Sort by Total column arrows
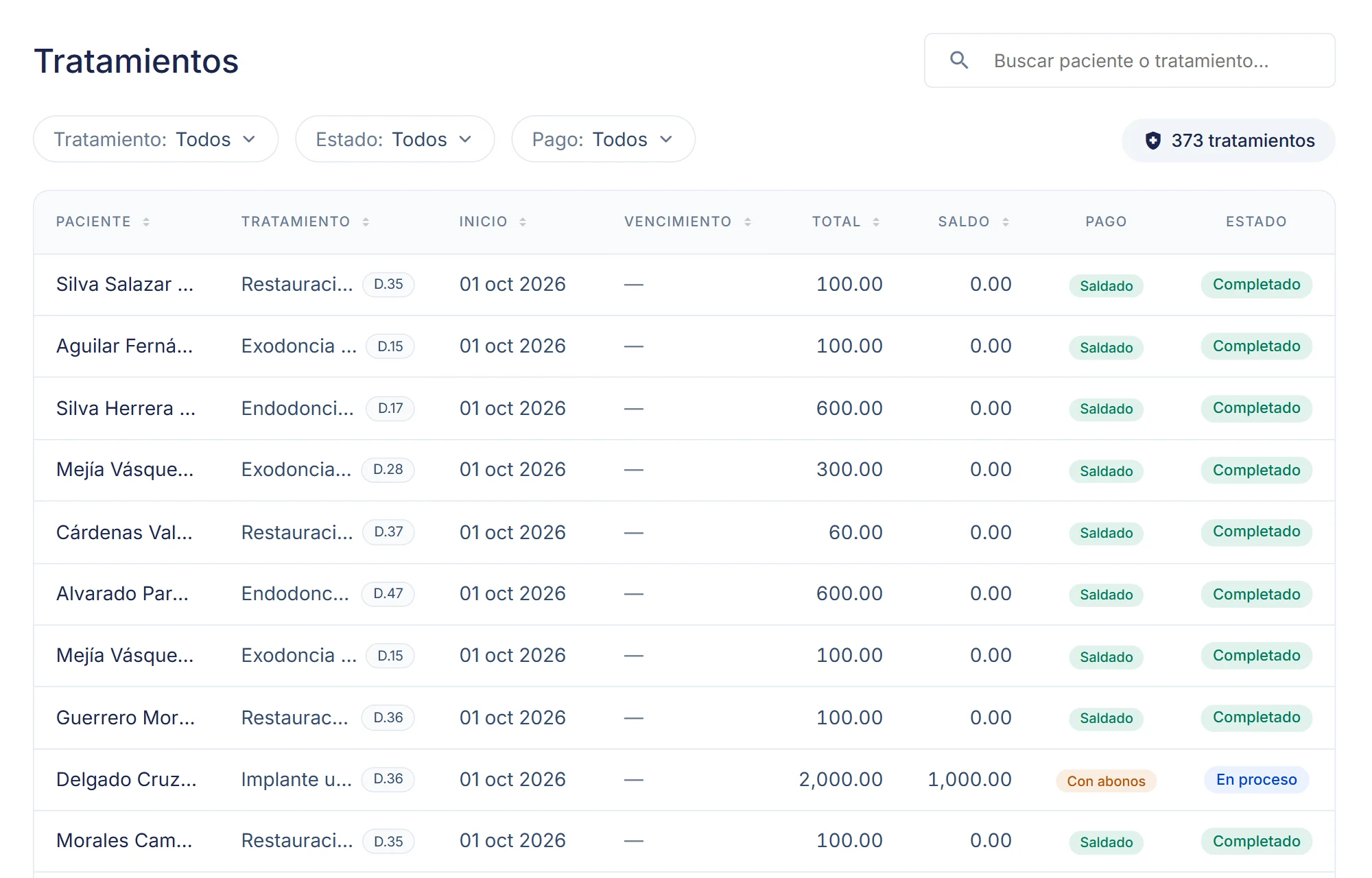1372x878 pixels. pyautogui.click(x=876, y=222)
